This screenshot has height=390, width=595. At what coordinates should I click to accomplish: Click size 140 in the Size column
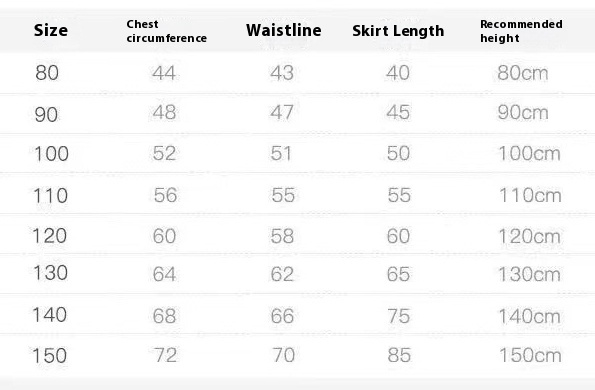[x=50, y=315]
